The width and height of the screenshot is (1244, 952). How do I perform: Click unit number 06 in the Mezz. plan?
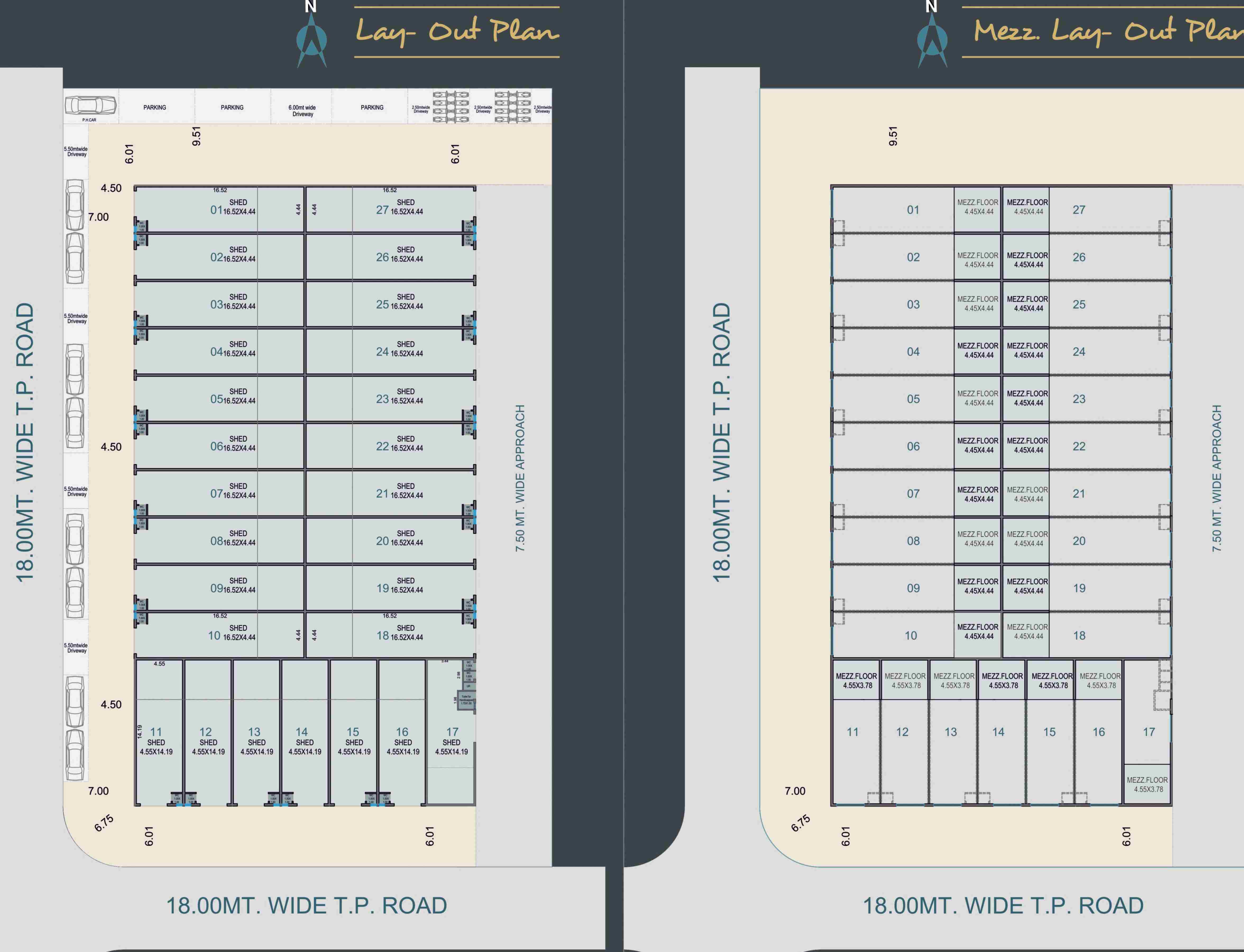point(913,447)
